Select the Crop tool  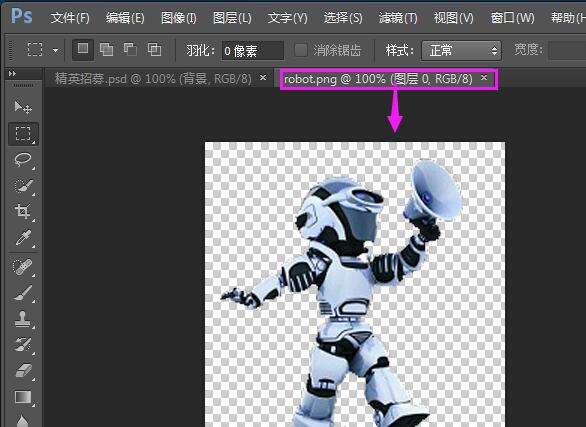click(23, 211)
